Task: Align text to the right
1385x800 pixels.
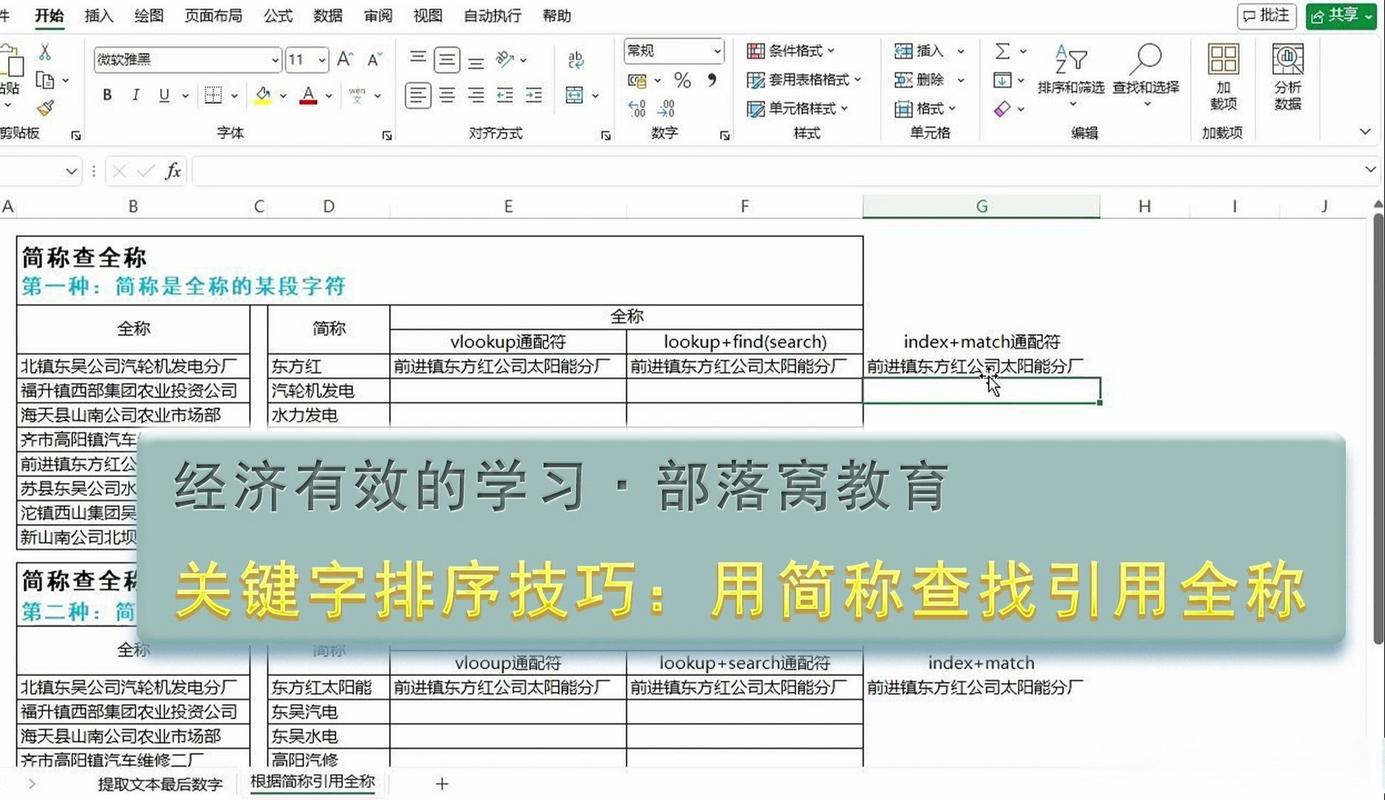Action: (x=476, y=95)
